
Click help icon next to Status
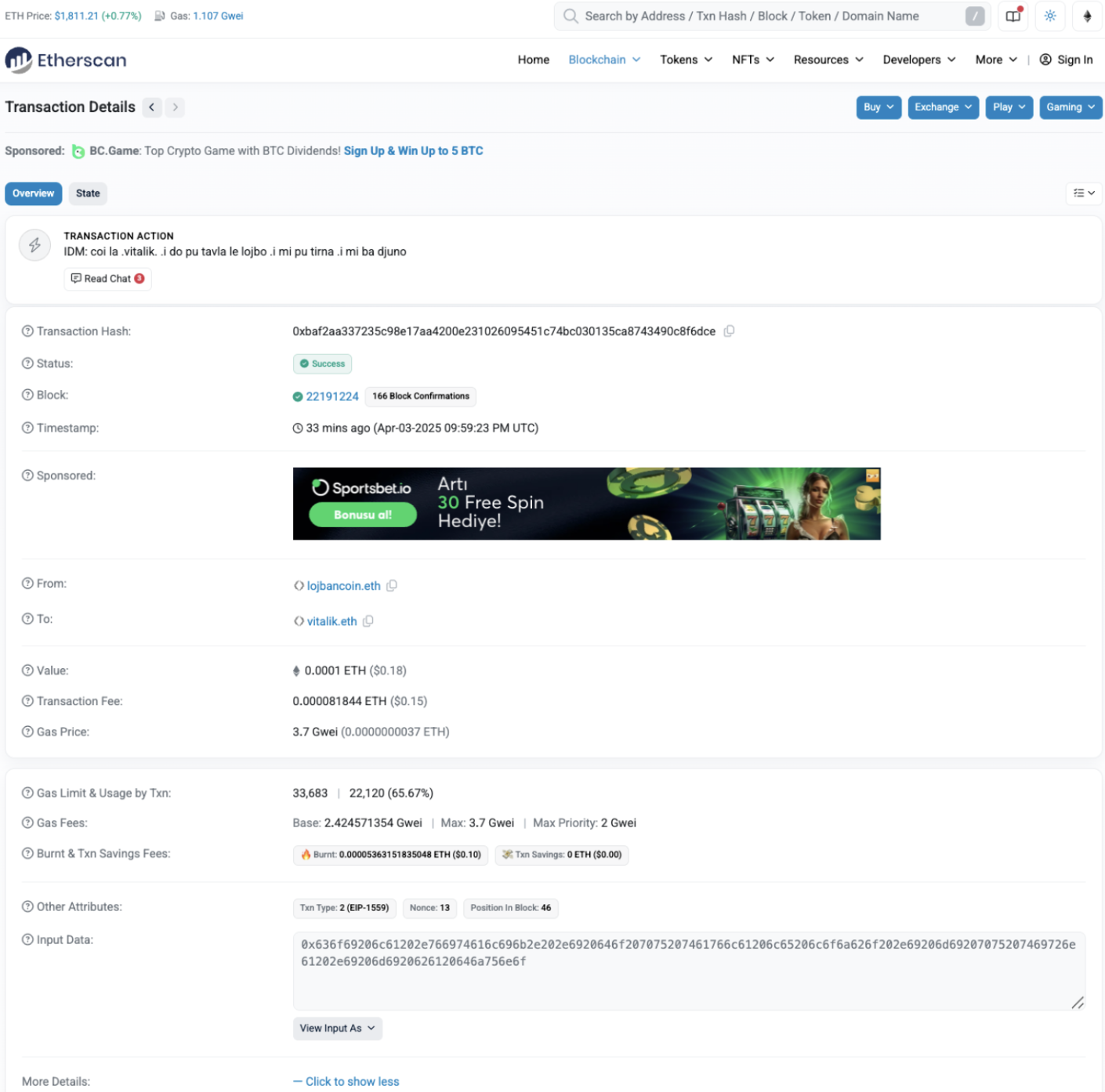tap(27, 363)
